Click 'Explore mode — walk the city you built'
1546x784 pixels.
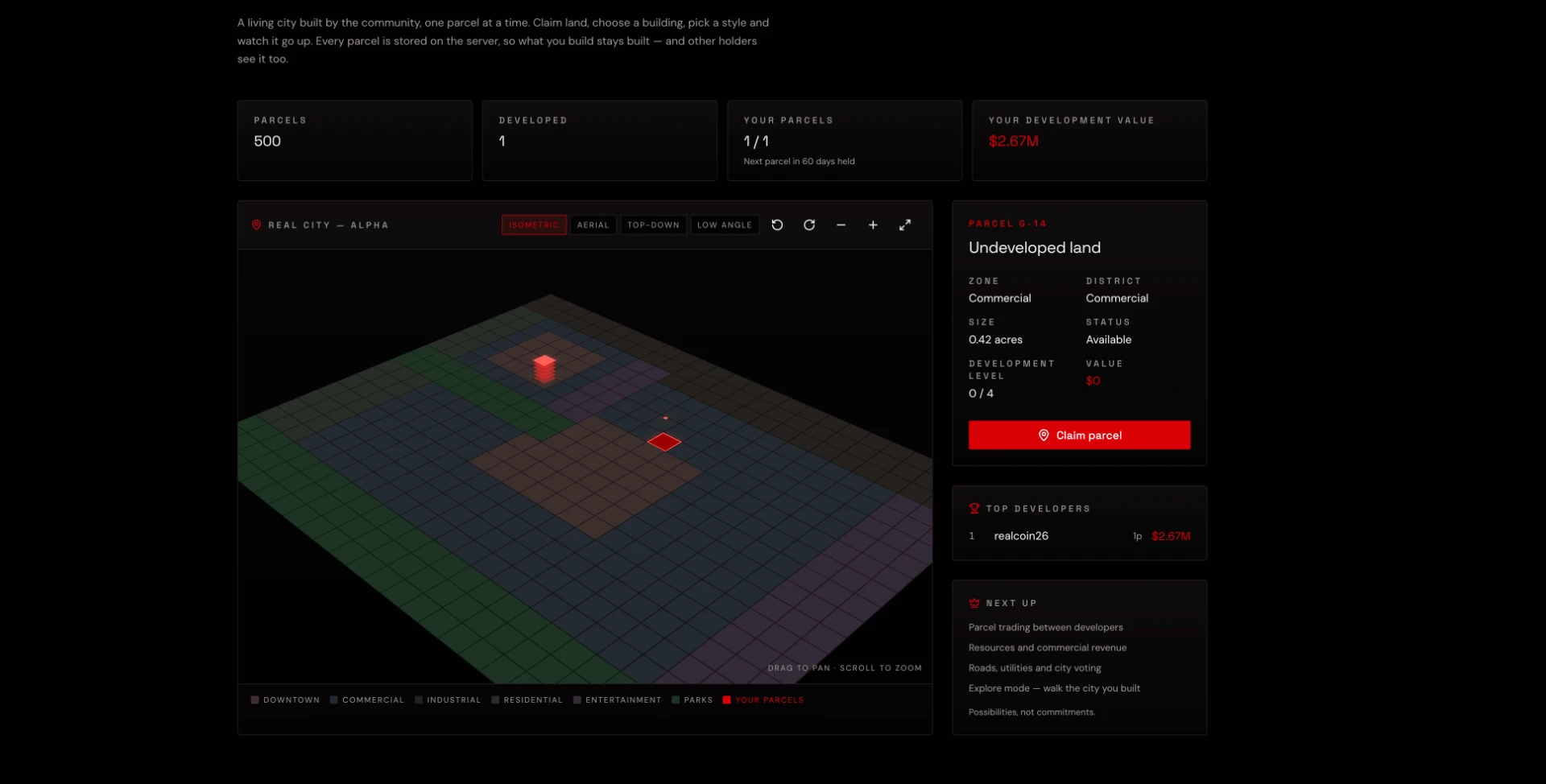tap(1054, 688)
